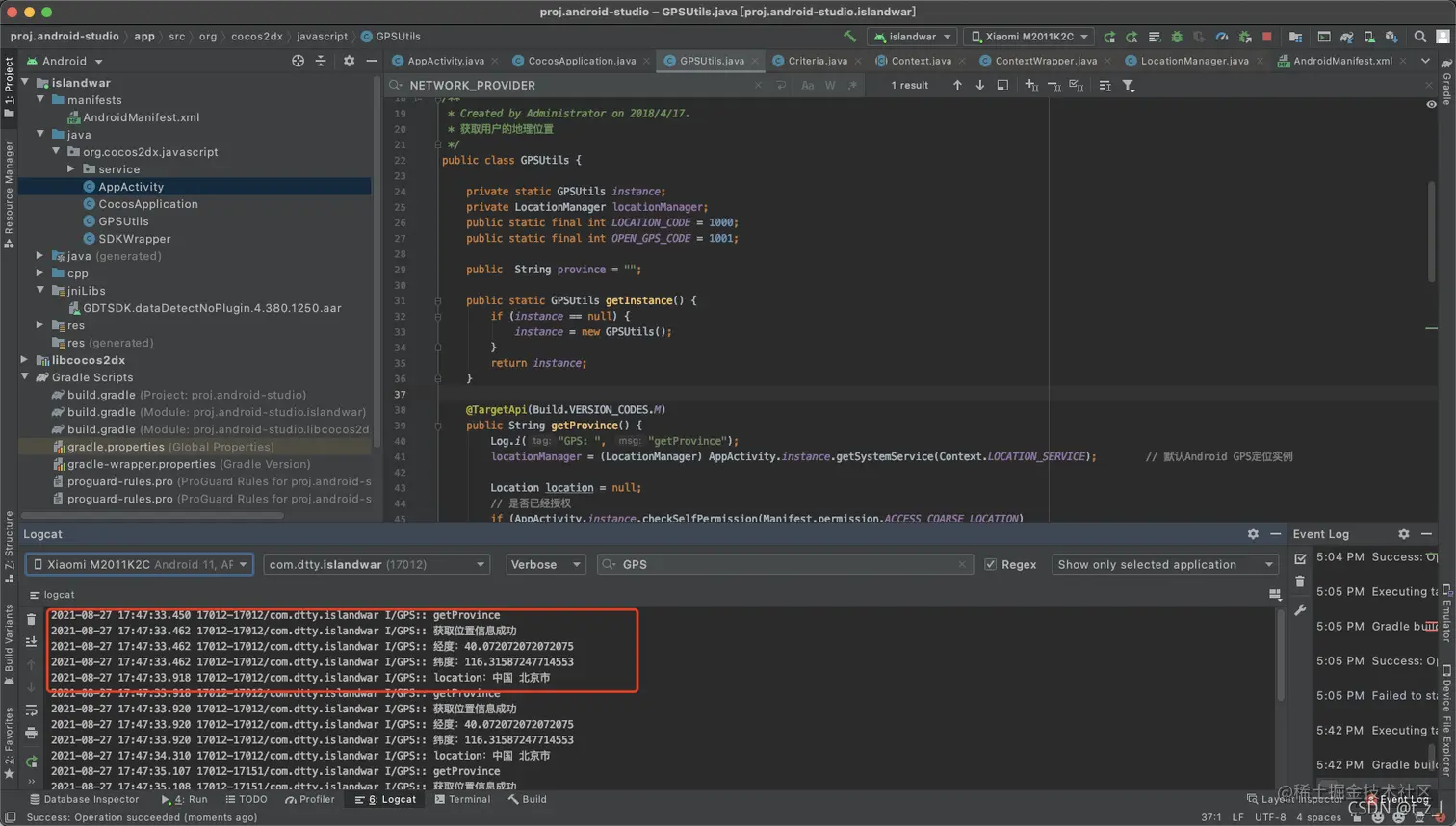This screenshot has height=826, width=1456.
Task: Click Attach Debugger to Android Process icon
Action: tap(1245, 37)
